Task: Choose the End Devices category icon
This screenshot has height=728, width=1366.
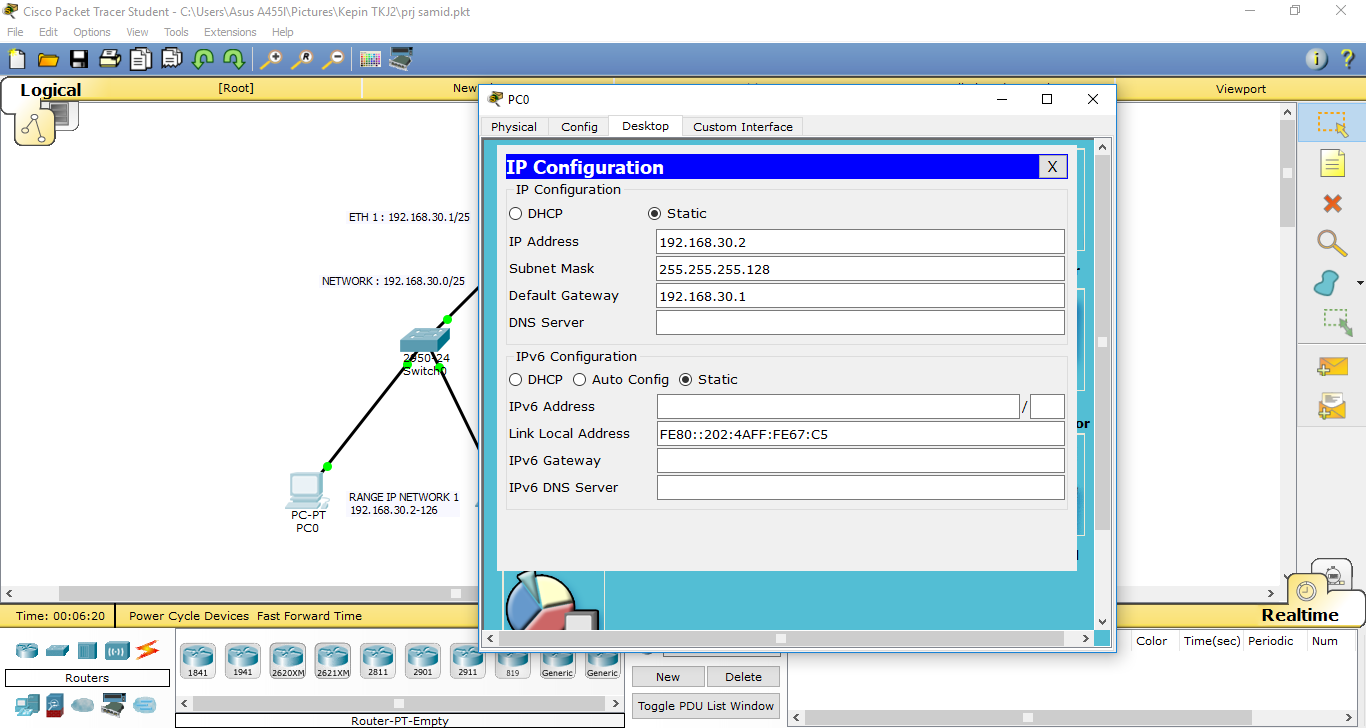Action: coord(27,705)
